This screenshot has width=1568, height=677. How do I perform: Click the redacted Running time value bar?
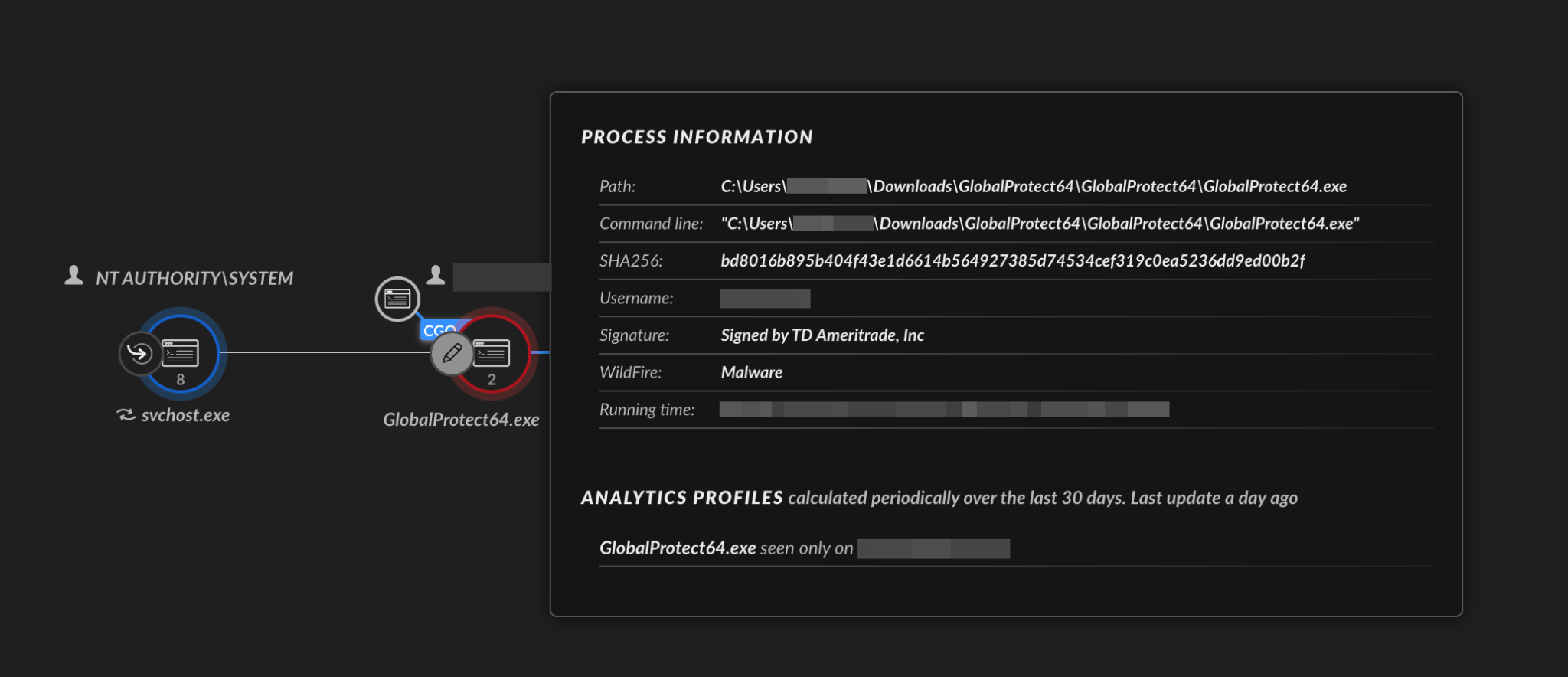pyautogui.click(x=942, y=409)
